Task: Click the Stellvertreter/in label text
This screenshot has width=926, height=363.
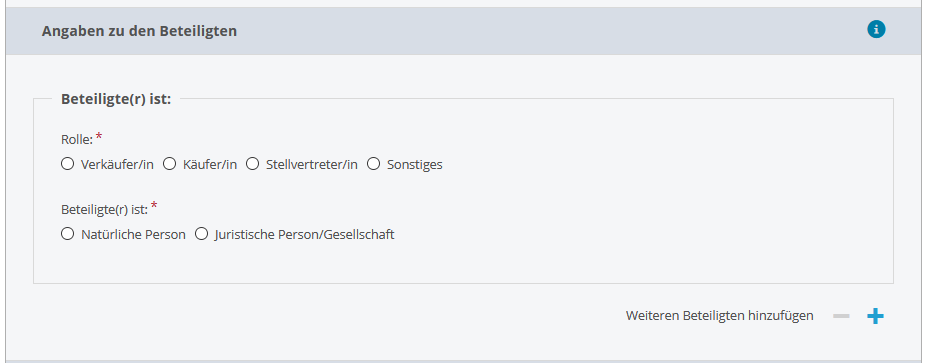Action: (x=312, y=165)
